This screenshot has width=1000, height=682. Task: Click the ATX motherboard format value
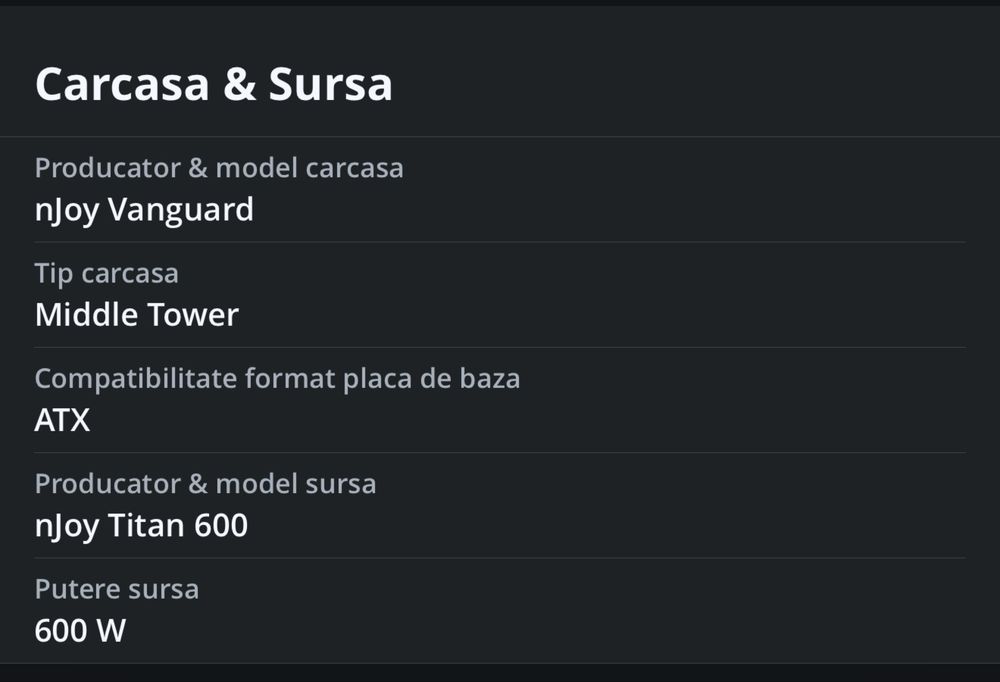pos(62,421)
